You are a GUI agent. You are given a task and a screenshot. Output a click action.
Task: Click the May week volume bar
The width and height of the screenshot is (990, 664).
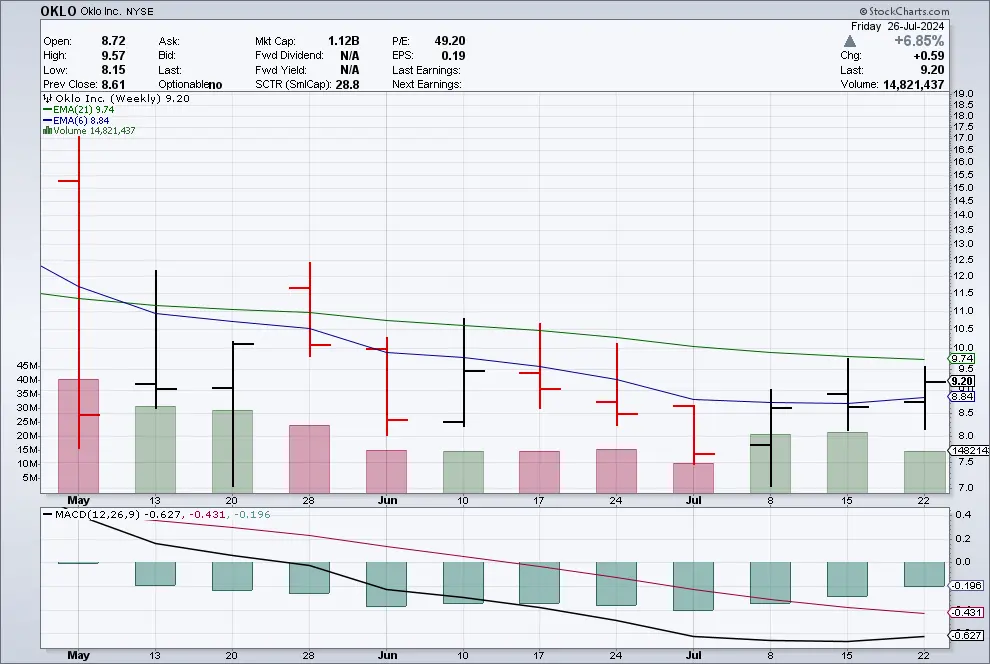[78, 436]
